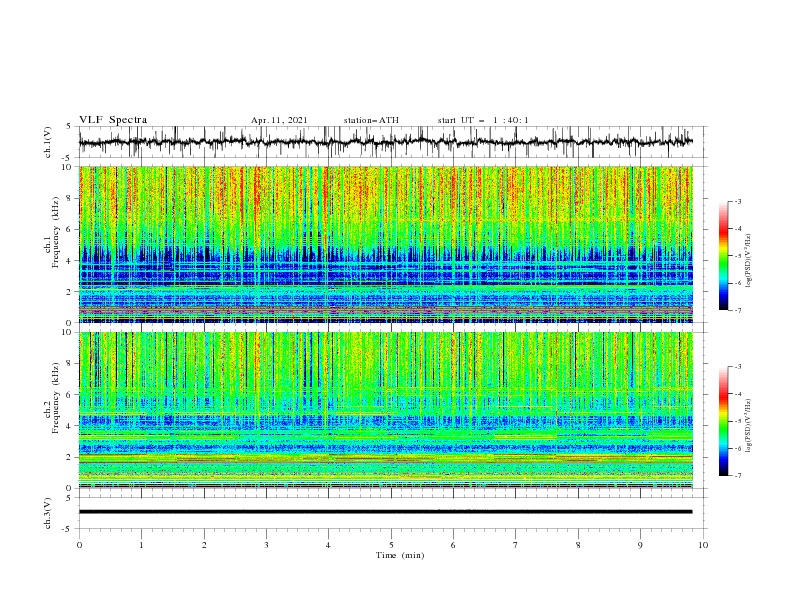792x612 pixels.
Task: Click the ch.1 colorbar log(PSD) label
Action: [x=749, y=261]
